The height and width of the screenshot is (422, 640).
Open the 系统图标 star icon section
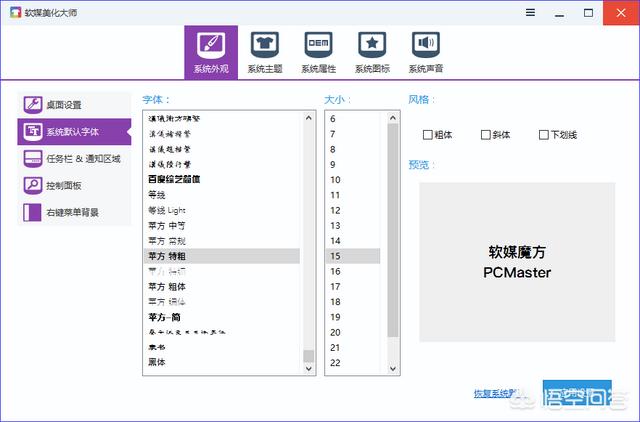point(373,52)
